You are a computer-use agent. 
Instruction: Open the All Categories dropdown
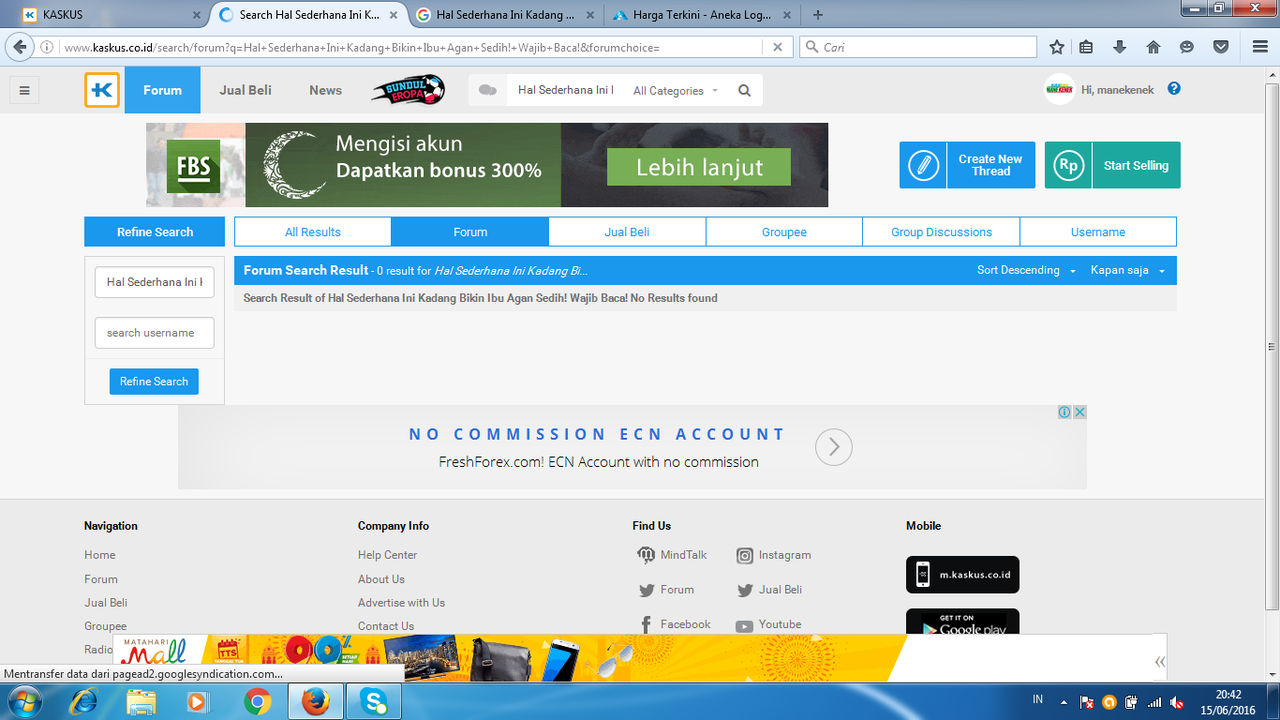tap(676, 91)
